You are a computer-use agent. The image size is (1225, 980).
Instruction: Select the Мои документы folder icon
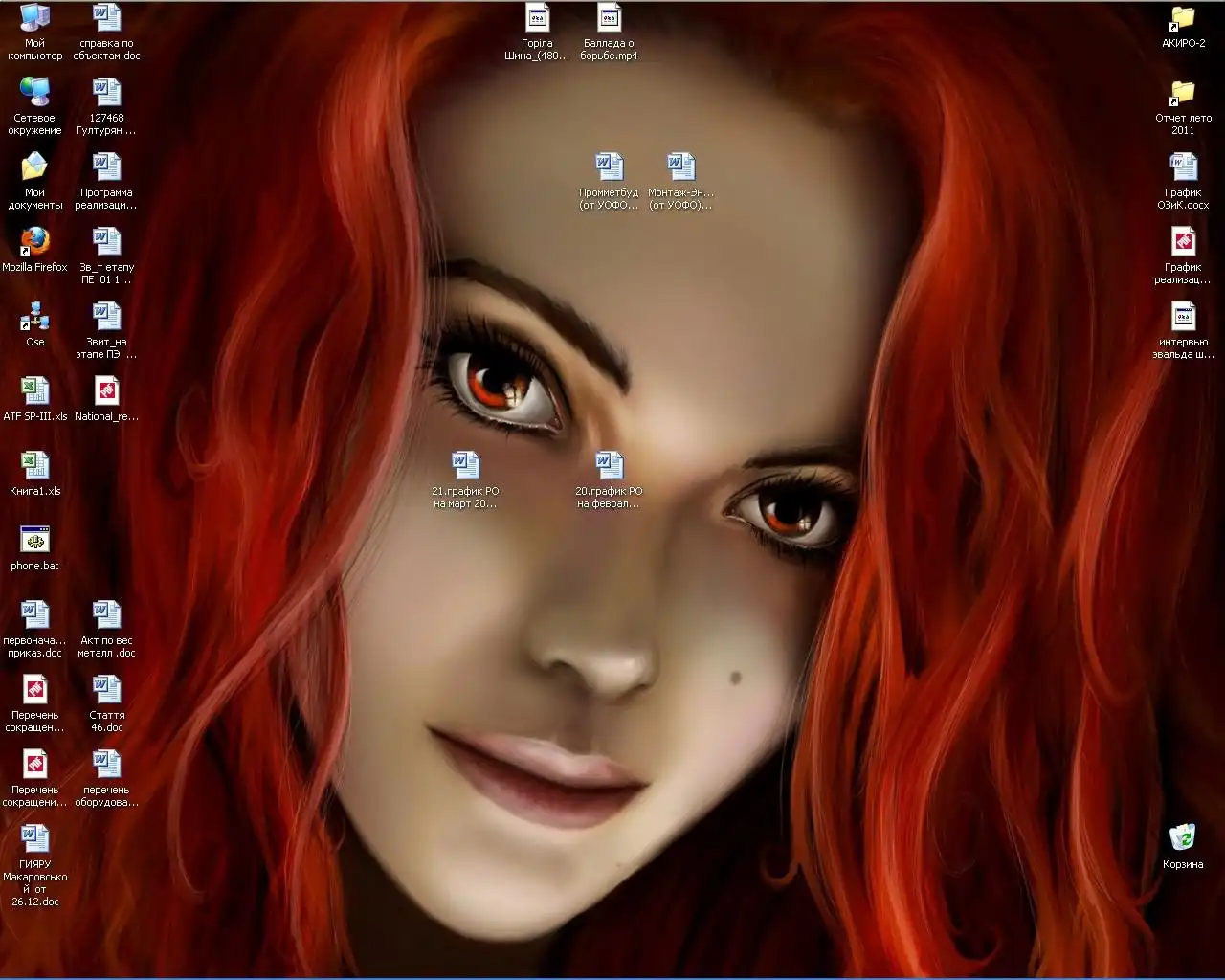click(x=34, y=181)
